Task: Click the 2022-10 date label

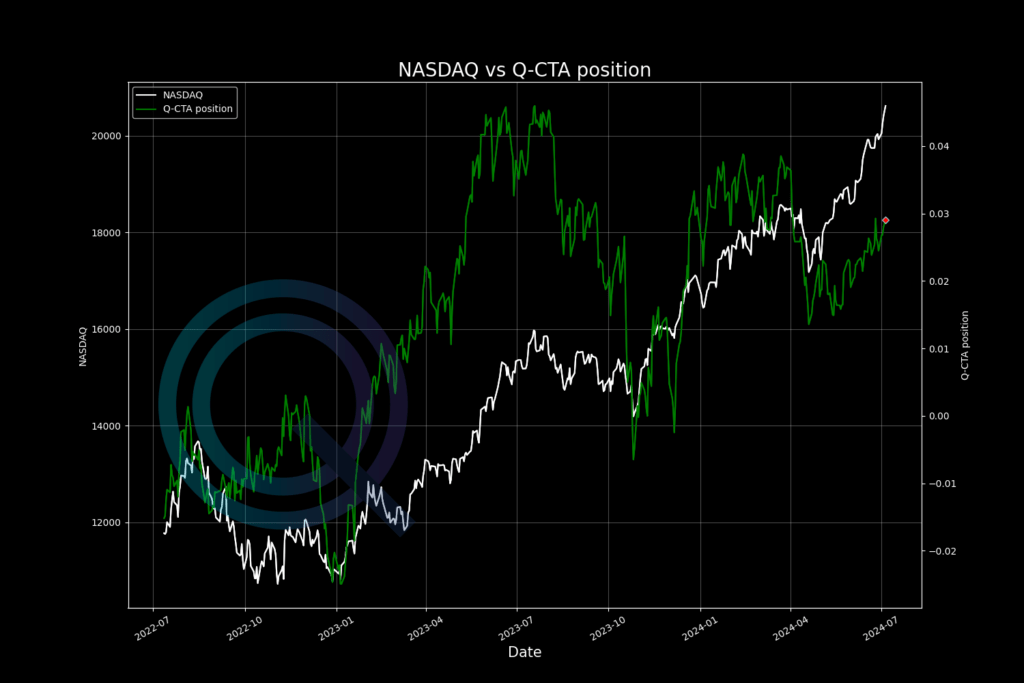Action: click(244, 629)
